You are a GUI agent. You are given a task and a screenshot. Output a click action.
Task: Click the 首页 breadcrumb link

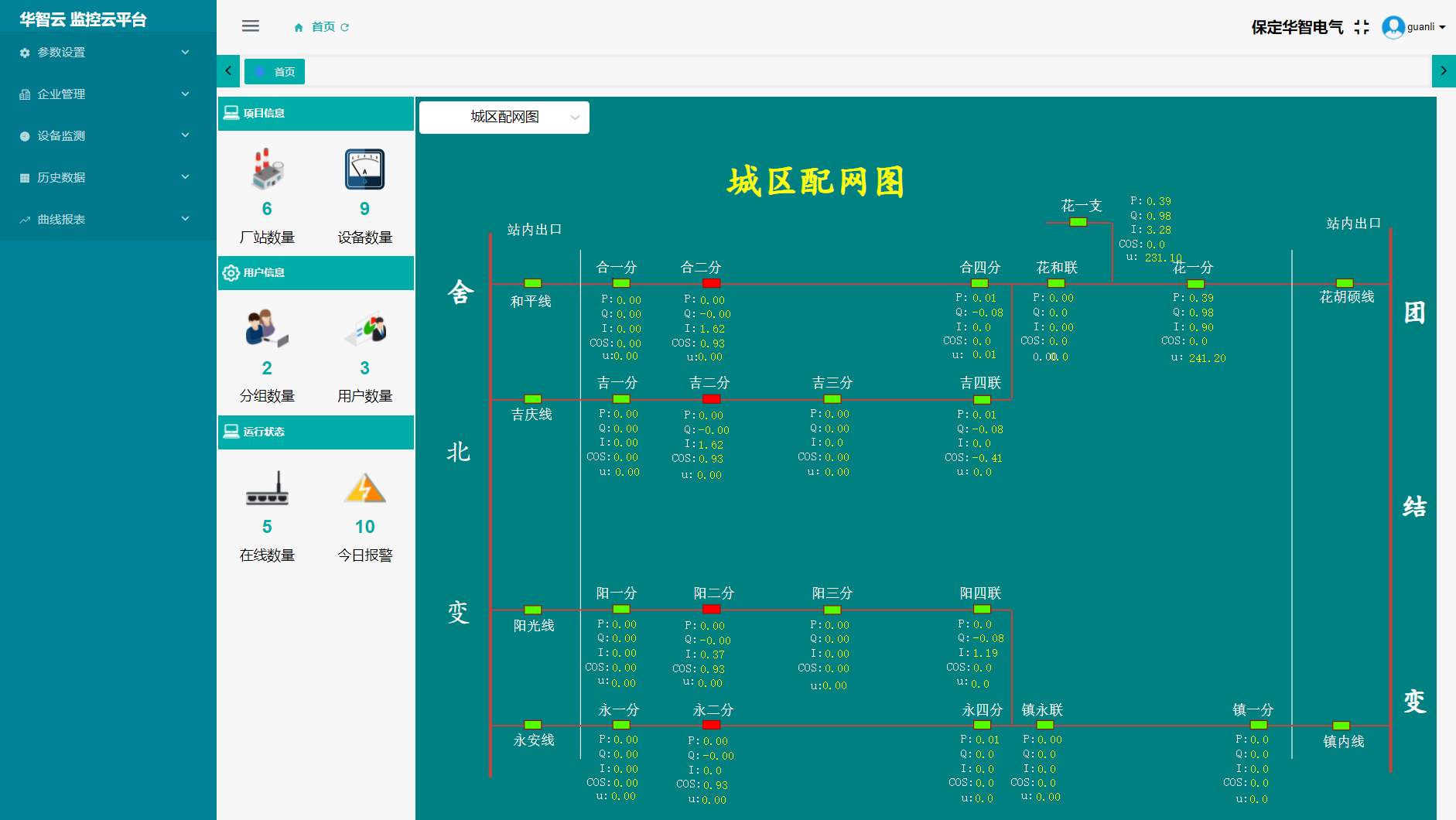[323, 27]
